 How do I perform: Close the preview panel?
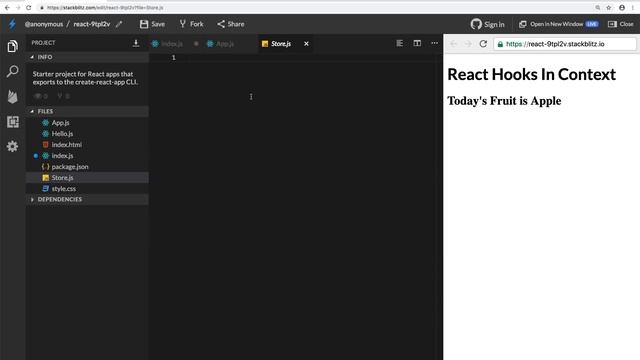pyautogui.click(x=621, y=24)
